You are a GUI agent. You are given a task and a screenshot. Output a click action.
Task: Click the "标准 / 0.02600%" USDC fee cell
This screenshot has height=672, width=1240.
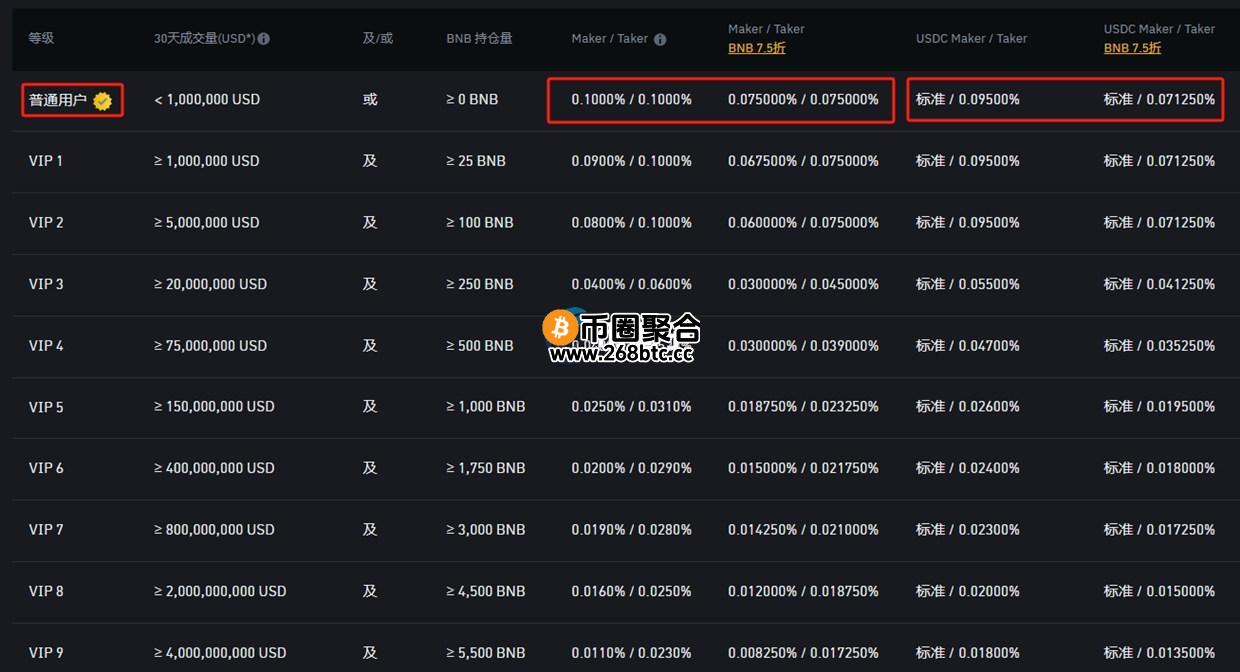point(968,407)
